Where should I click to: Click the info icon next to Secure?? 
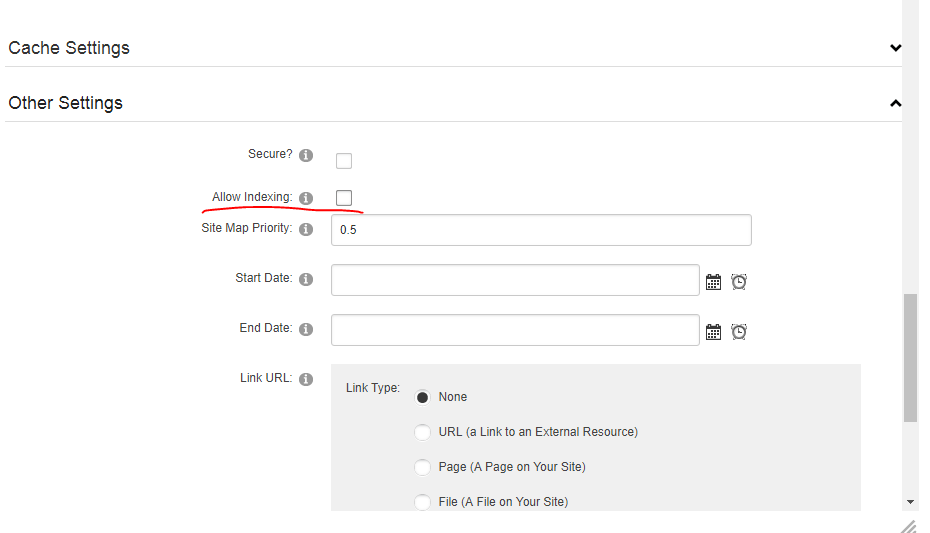[306, 155]
